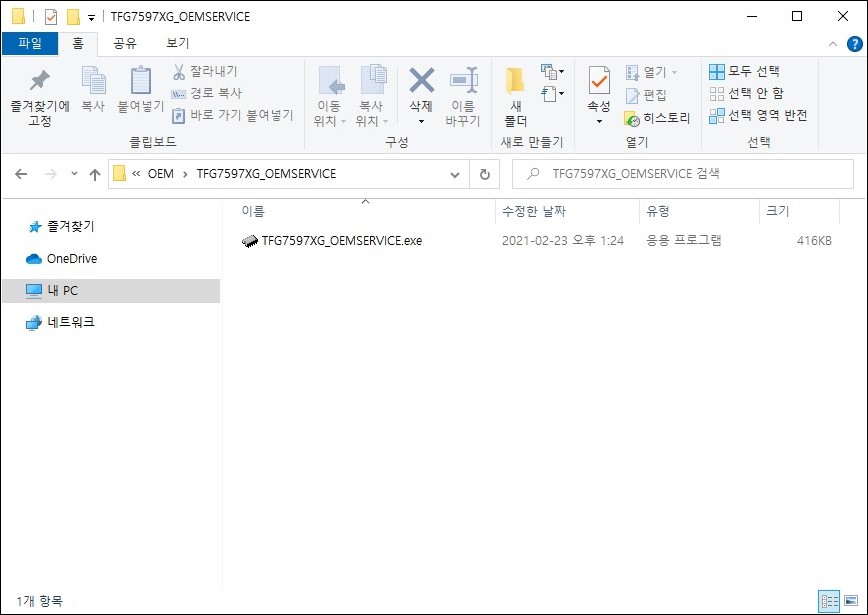Open the folder icon address dropdown chevron «
Image resolution: width=868 pixels, height=615 pixels.
click(136, 174)
